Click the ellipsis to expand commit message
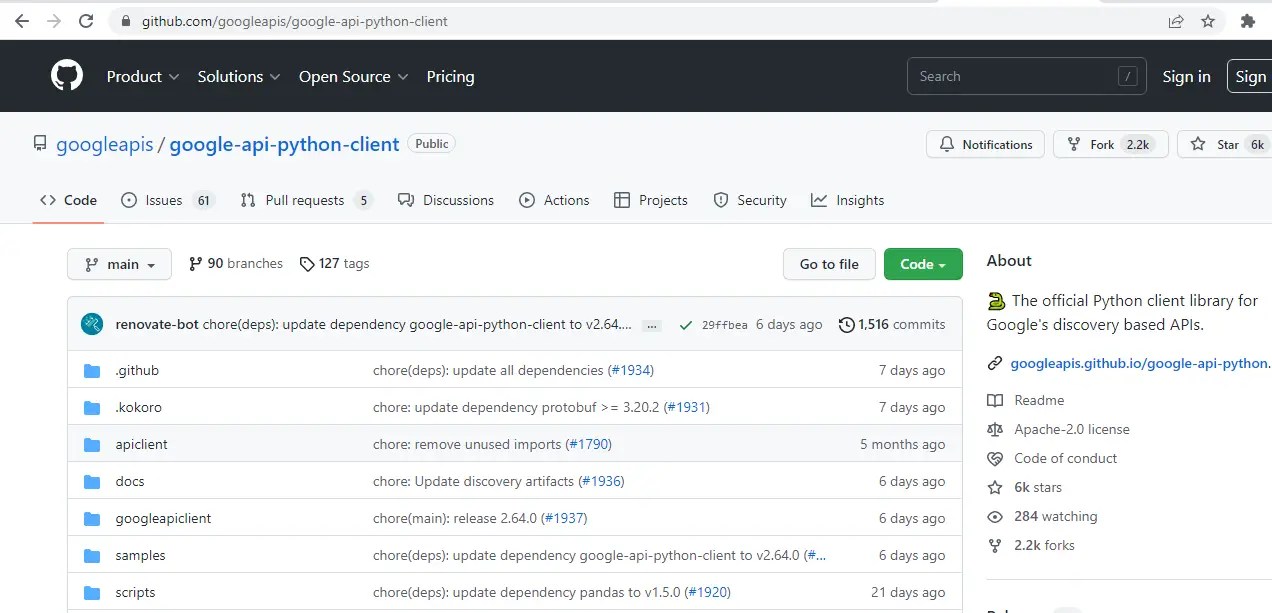1272x613 pixels. tap(651, 325)
